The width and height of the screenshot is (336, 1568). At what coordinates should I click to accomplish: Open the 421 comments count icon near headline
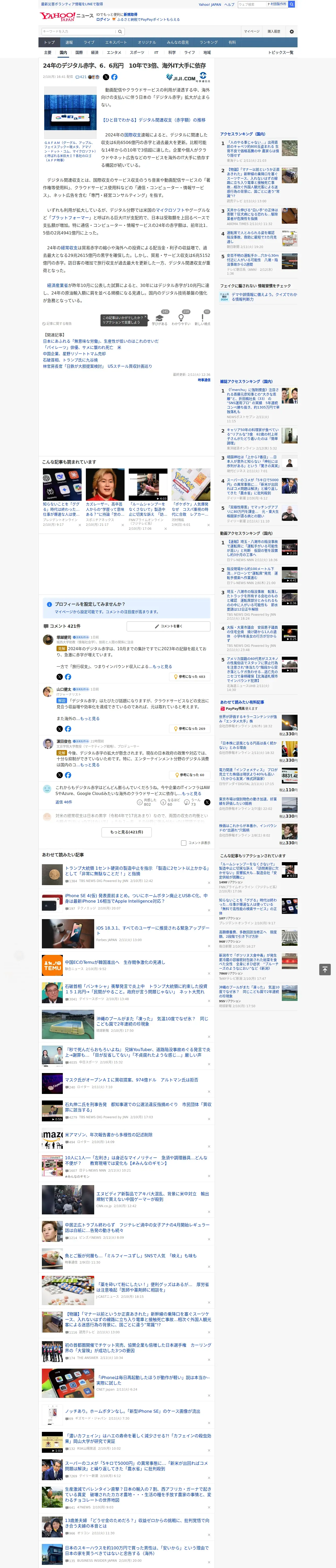(x=82, y=77)
